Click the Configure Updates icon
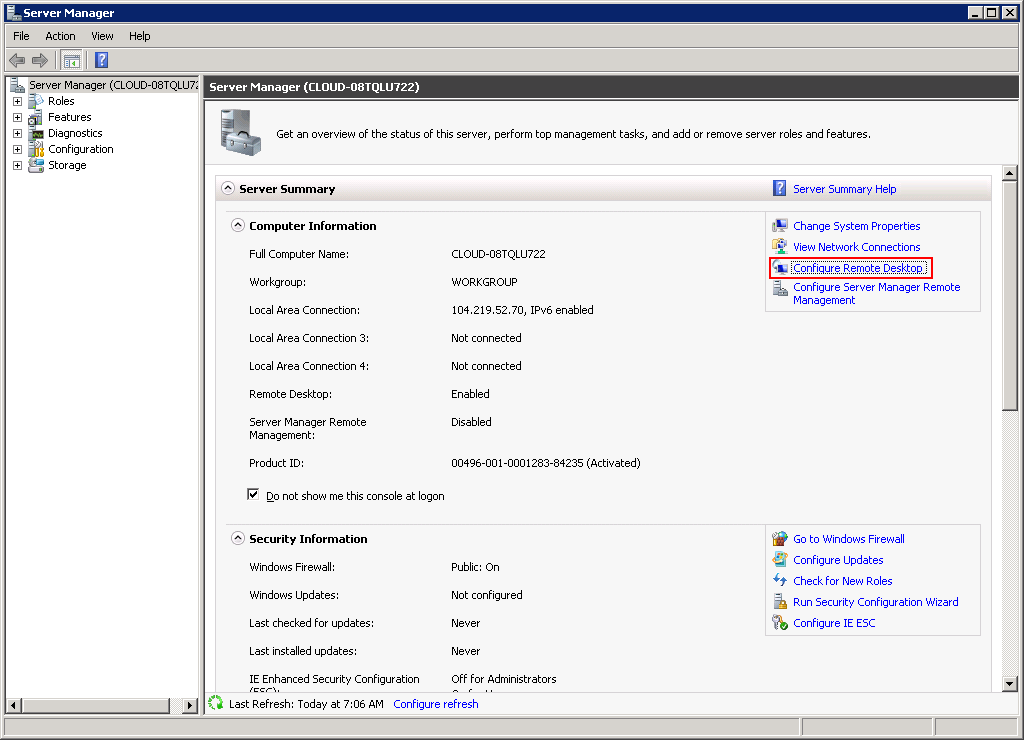The width and height of the screenshot is (1024, 740). pyautogui.click(x=780, y=559)
